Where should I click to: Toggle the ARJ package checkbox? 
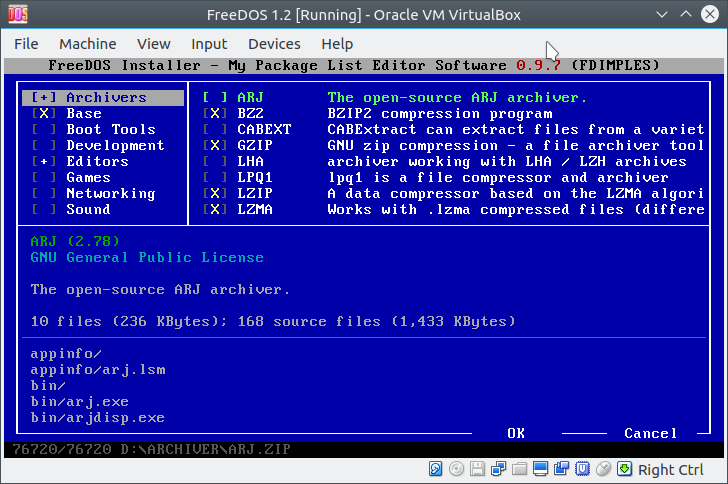(215, 97)
